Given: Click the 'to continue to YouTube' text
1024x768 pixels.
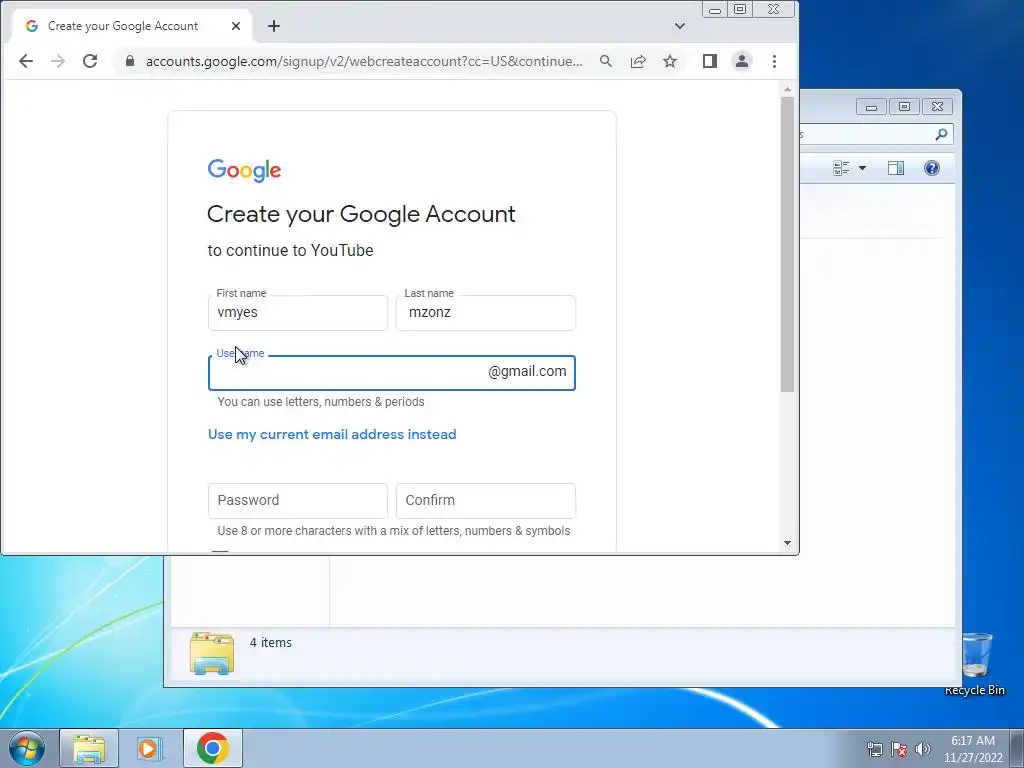Looking at the screenshot, I should tap(291, 251).
